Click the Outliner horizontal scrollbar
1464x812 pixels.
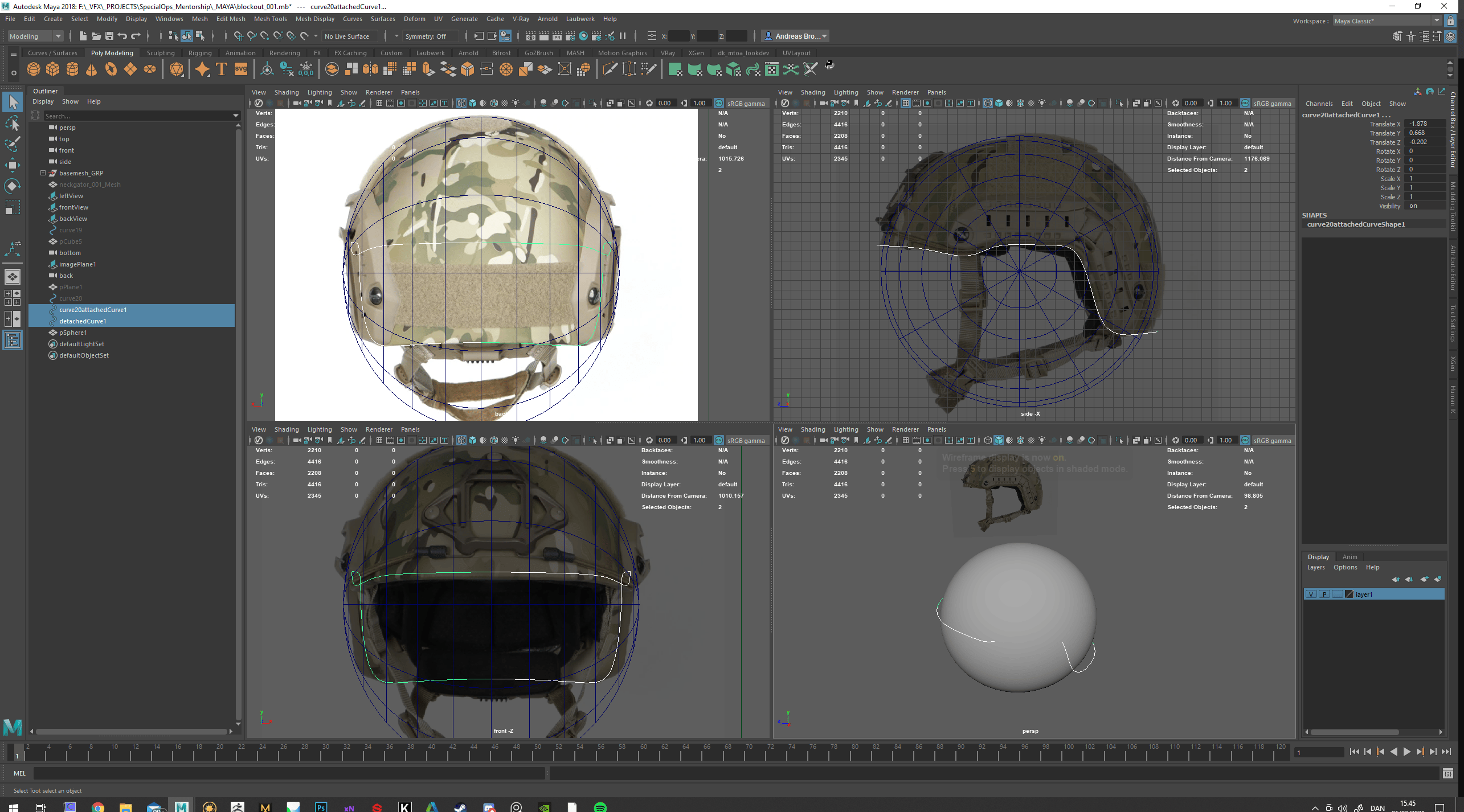point(132,732)
